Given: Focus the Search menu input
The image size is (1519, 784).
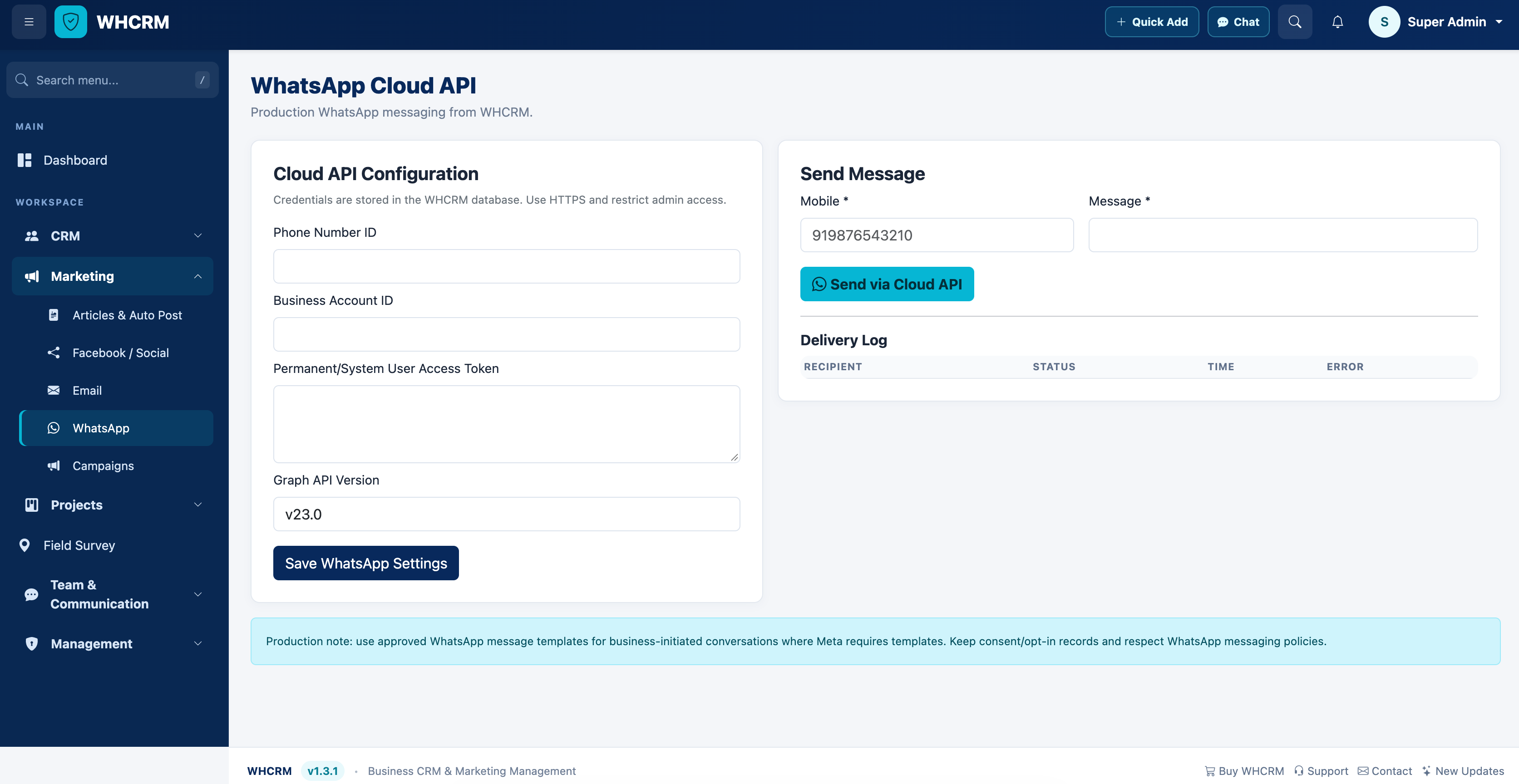Looking at the screenshot, I should click(x=112, y=79).
